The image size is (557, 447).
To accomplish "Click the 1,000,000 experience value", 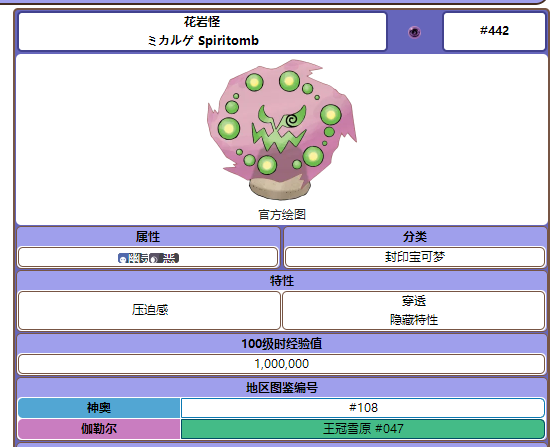I will pyautogui.click(x=282, y=364).
